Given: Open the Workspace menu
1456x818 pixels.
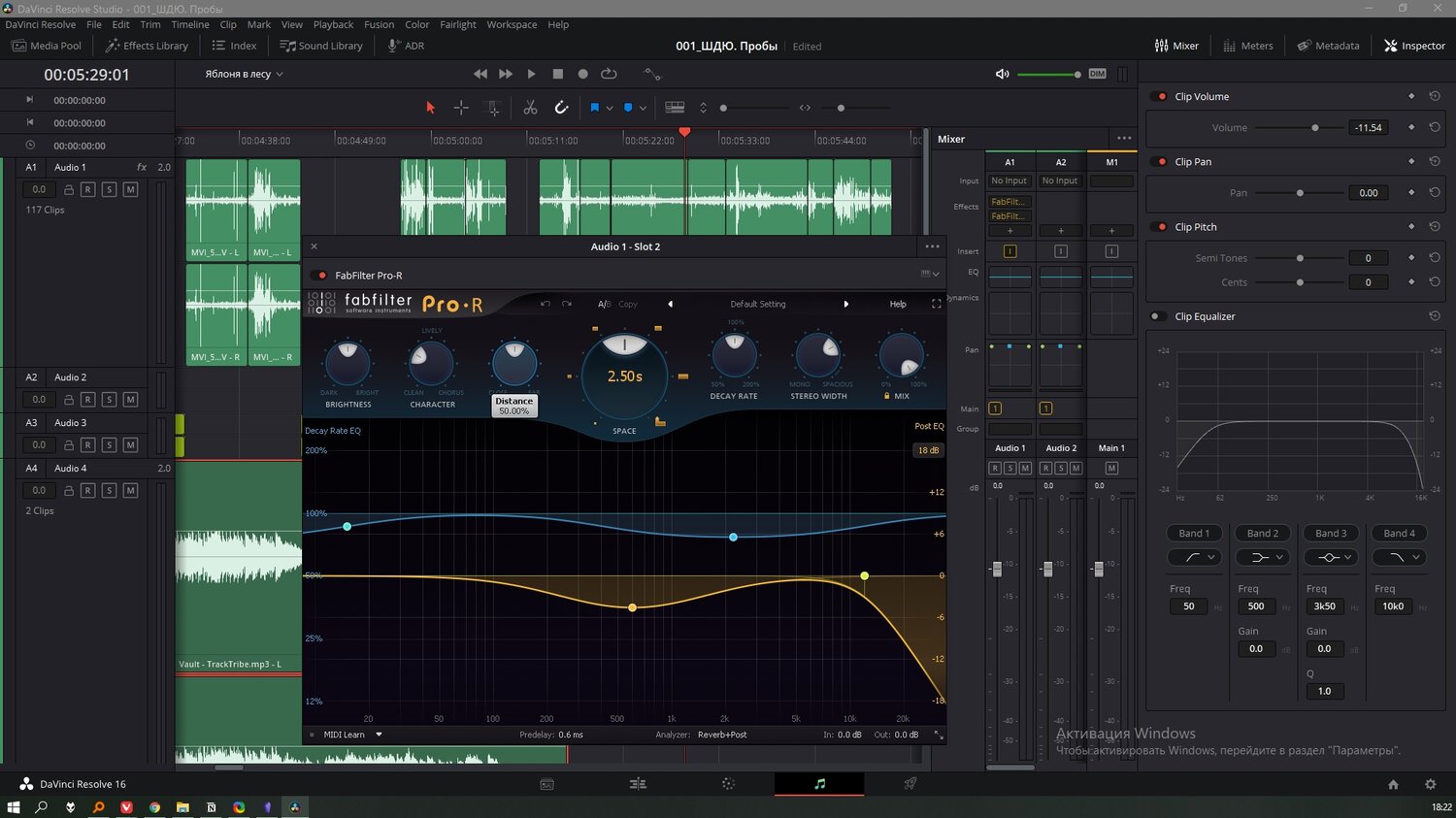Looking at the screenshot, I should [512, 24].
